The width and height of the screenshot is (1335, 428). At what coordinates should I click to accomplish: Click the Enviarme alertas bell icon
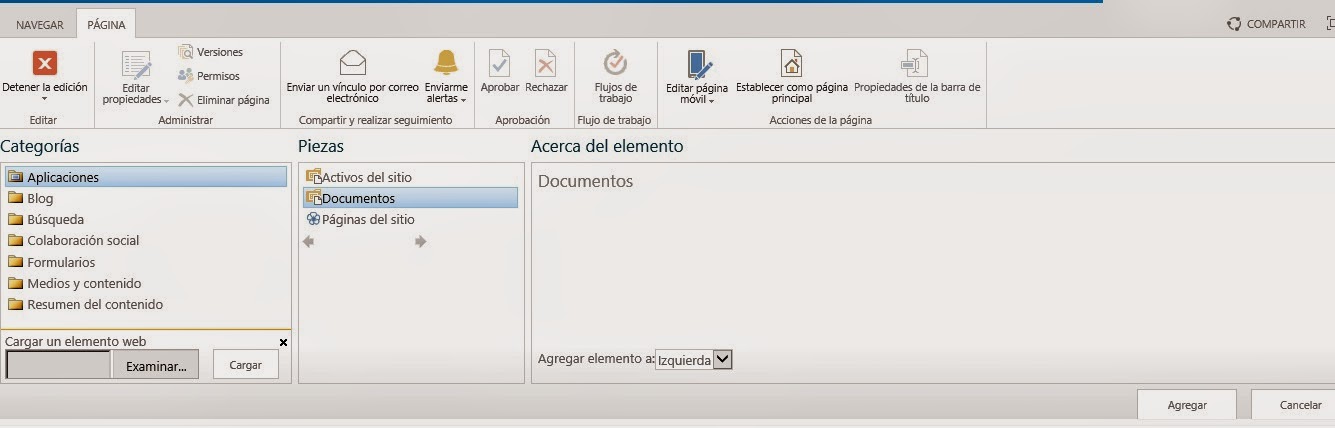click(446, 63)
